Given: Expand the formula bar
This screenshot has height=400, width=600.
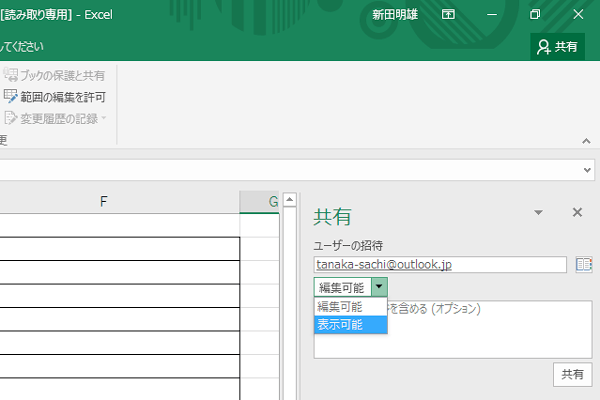Looking at the screenshot, I should (587, 170).
